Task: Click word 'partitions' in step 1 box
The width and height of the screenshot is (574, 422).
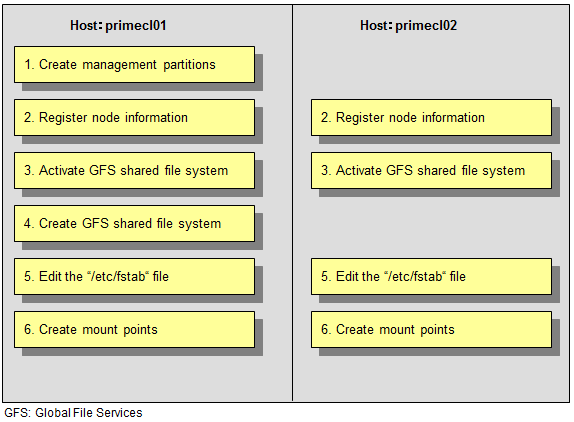Action: pyautogui.click(x=189, y=65)
